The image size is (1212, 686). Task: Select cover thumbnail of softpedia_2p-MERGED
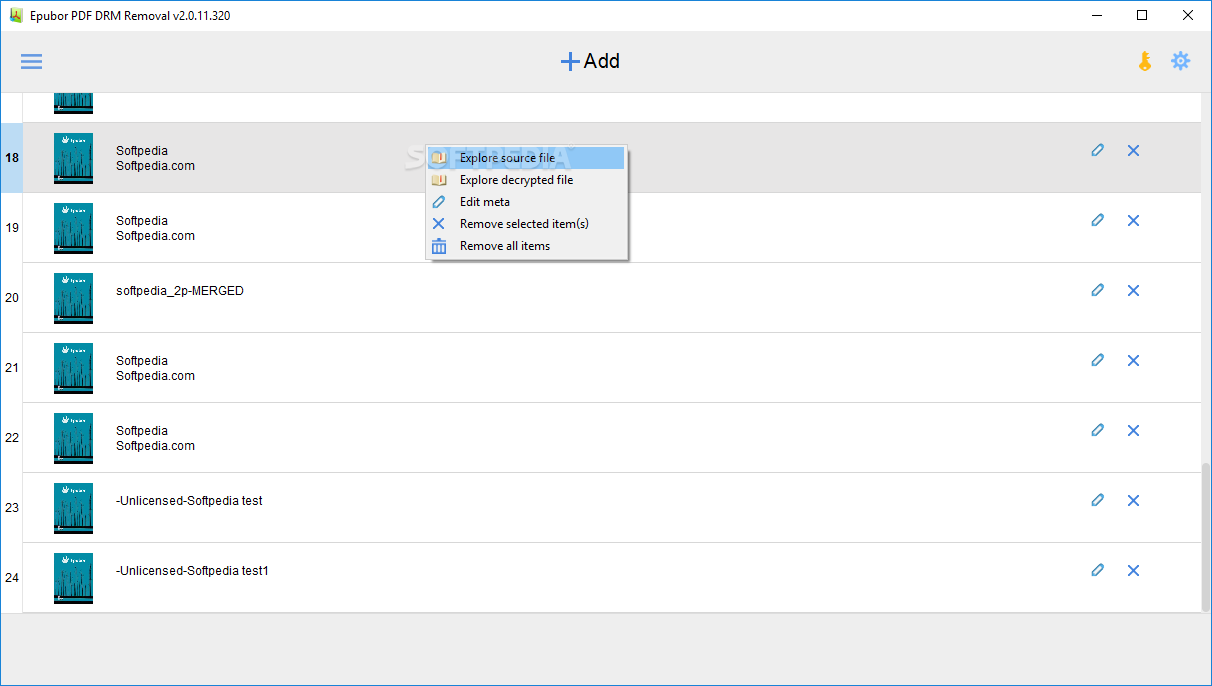pyautogui.click(x=73, y=298)
